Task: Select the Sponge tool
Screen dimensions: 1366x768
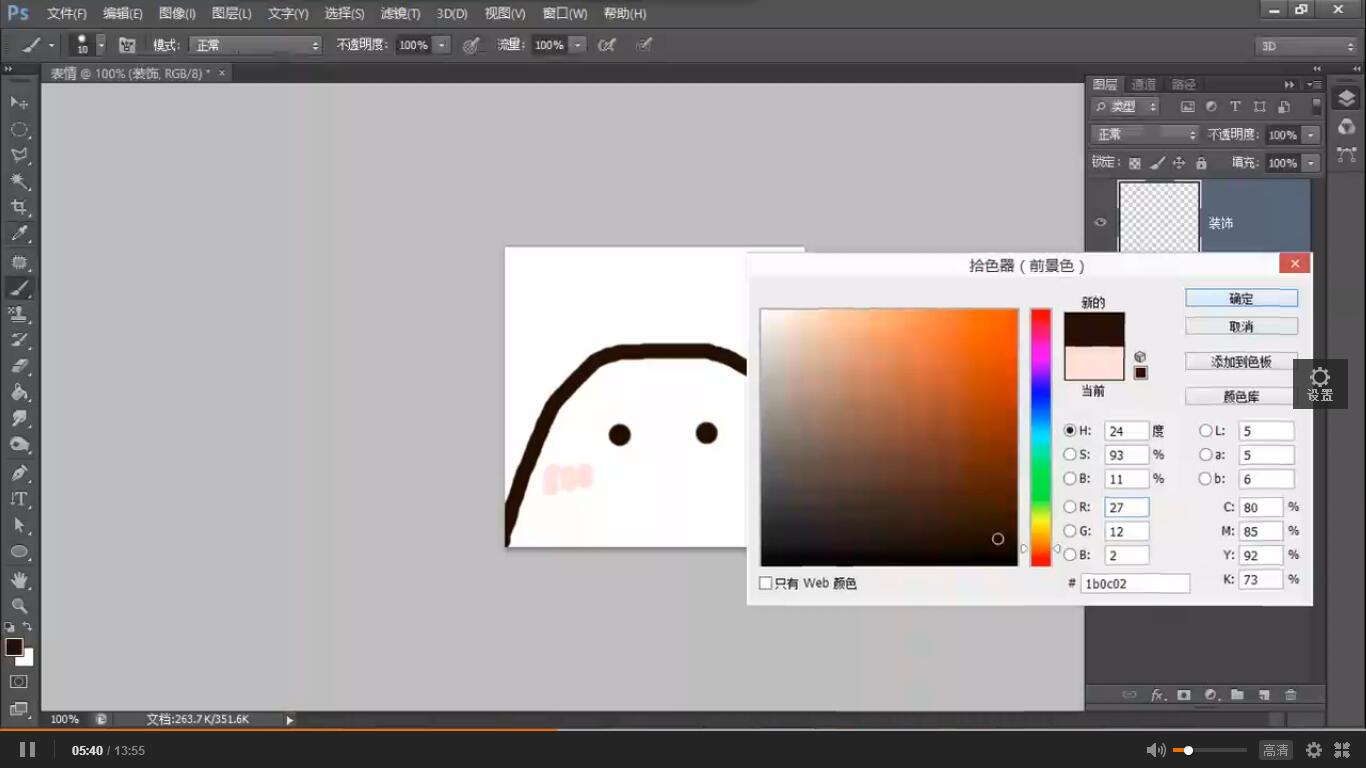Action: pyautogui.click(x=19, y=444)
